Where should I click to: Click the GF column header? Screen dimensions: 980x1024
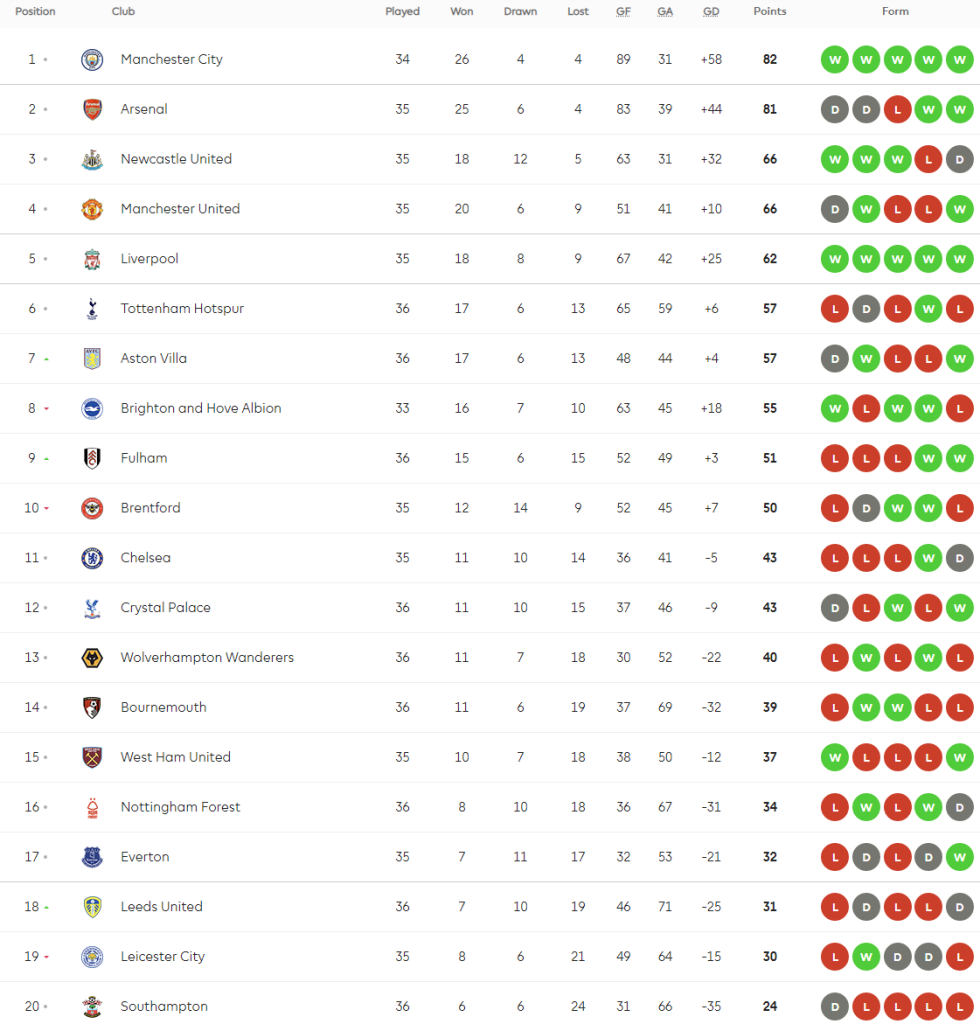(623, 12)
